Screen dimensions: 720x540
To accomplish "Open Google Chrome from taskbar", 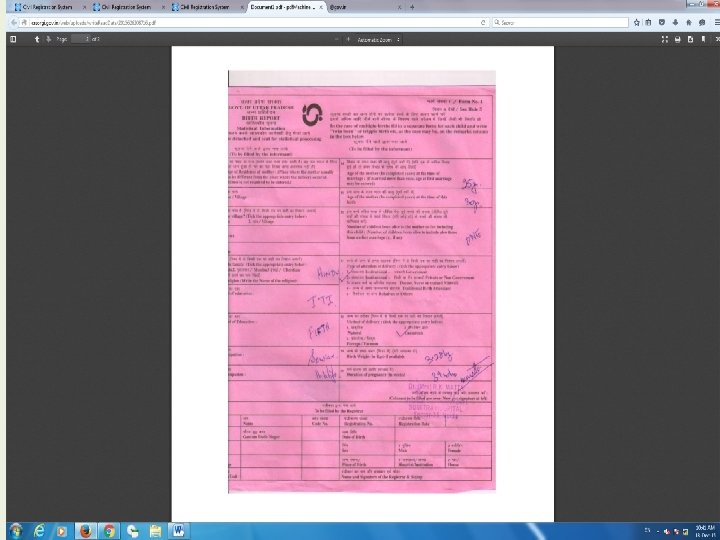I will point(109,531).
